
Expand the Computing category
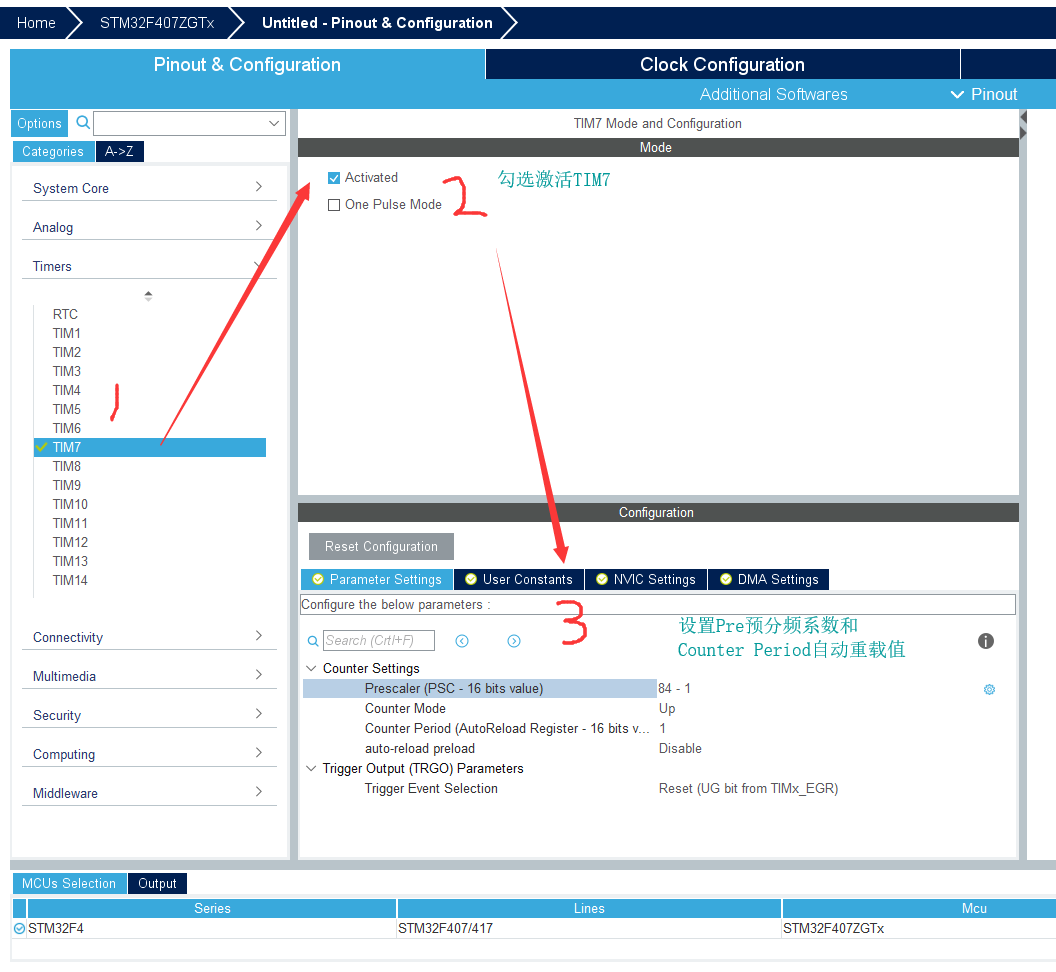(150, 754)
